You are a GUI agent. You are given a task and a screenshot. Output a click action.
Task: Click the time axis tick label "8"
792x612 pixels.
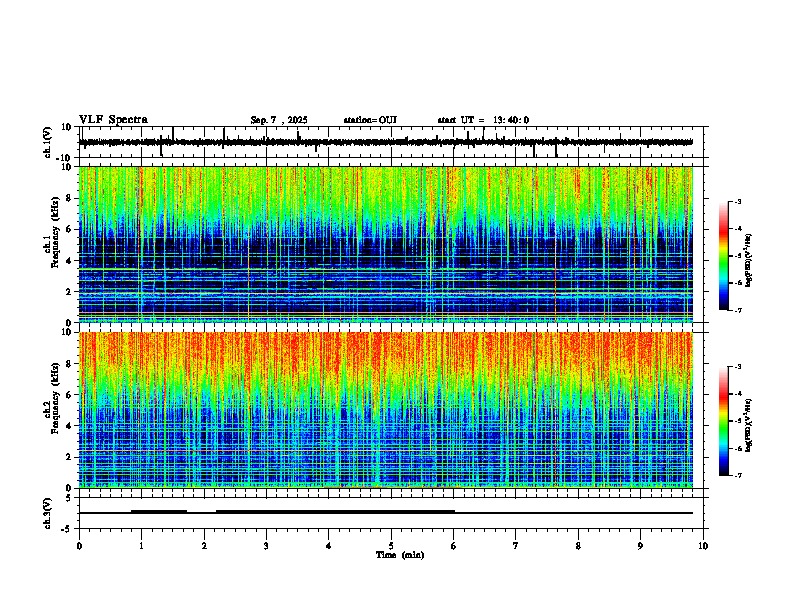tap(578, 546)
